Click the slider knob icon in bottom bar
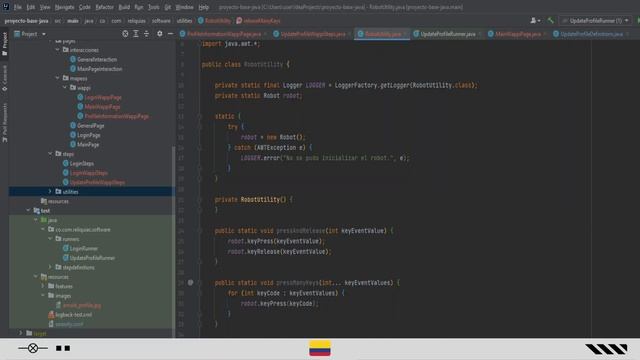Image resolution: width=640 pixels, height=360 pixels. point(33,348)
